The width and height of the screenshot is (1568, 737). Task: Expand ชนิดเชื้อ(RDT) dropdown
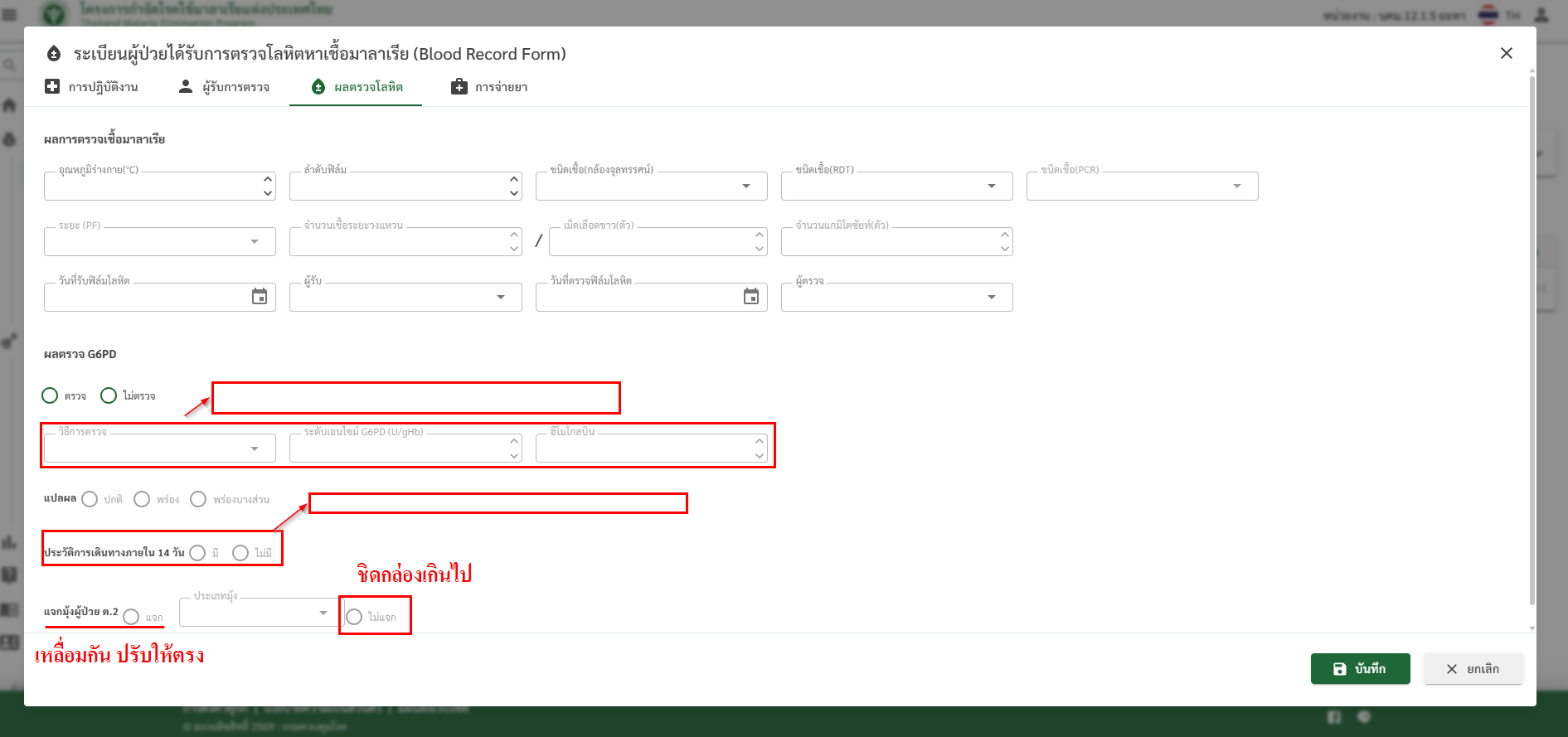[992, 187]
